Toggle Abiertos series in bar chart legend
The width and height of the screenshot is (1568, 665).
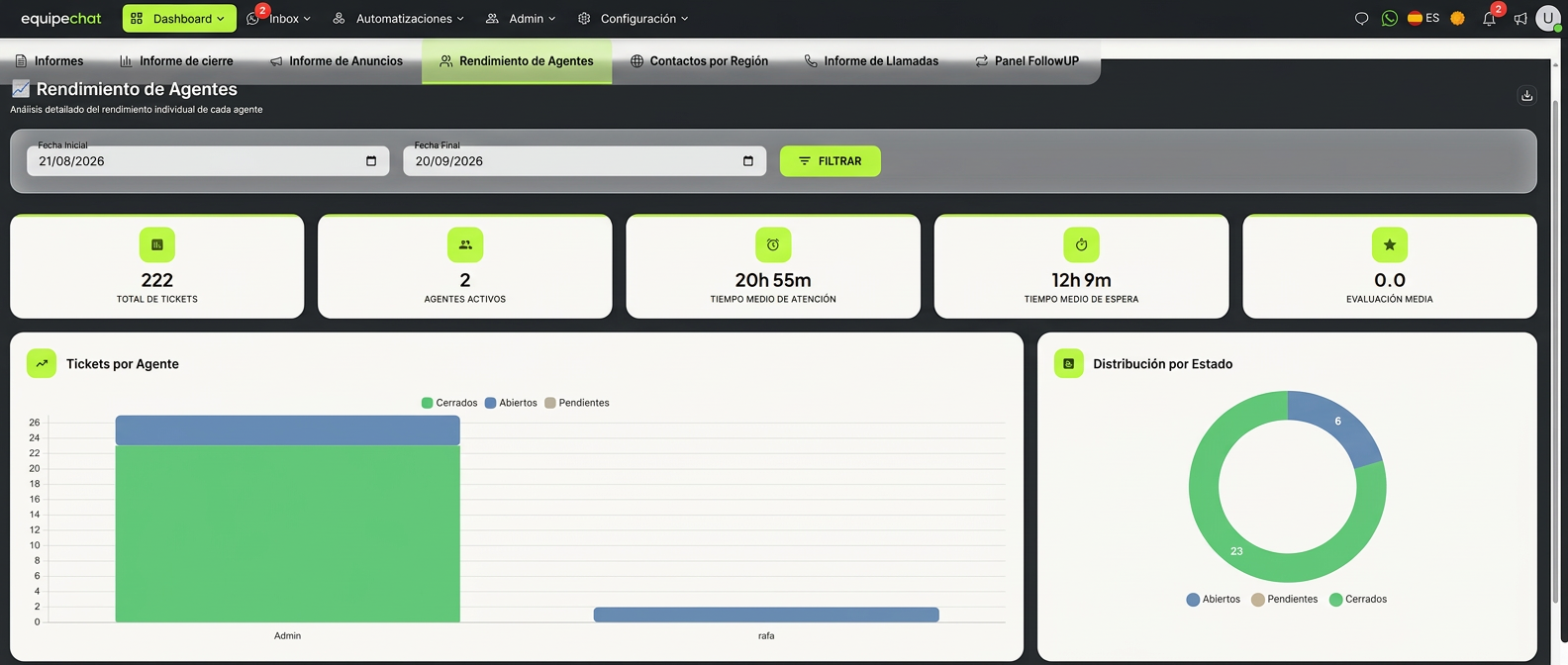pos(511,403)
